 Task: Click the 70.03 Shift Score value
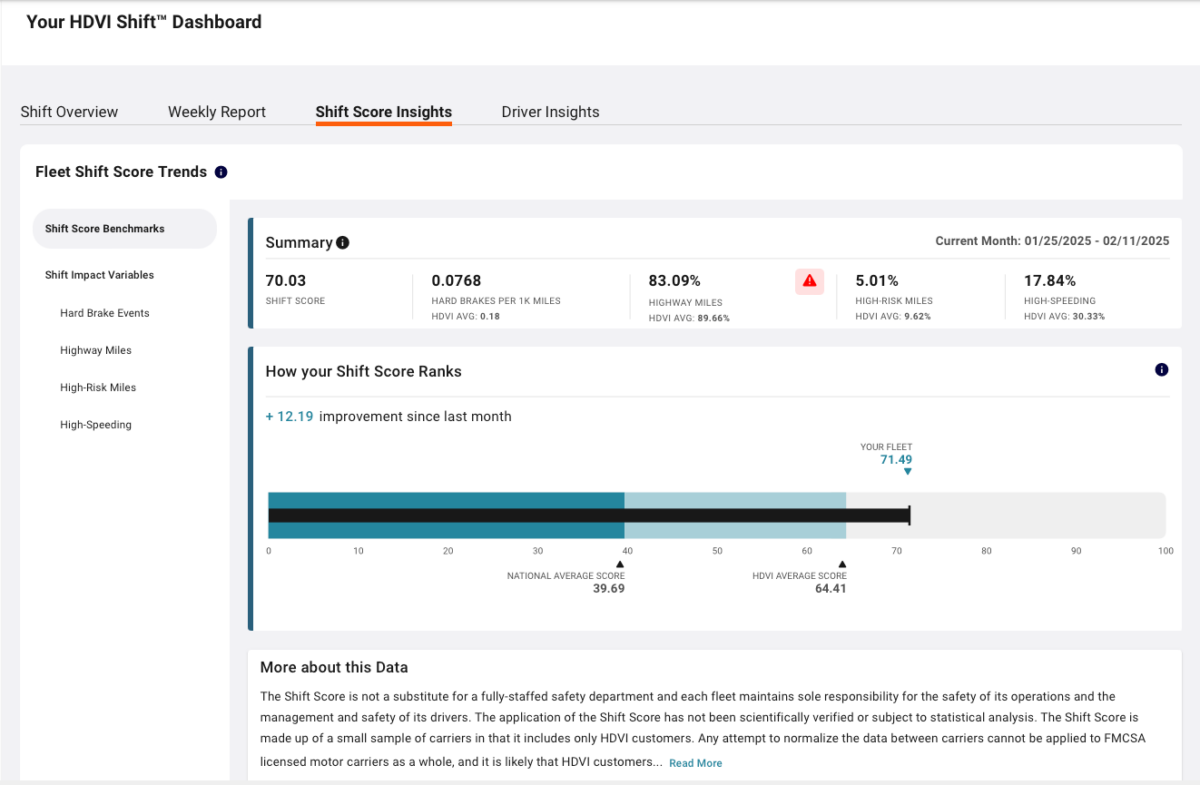[x=286, y=281]
